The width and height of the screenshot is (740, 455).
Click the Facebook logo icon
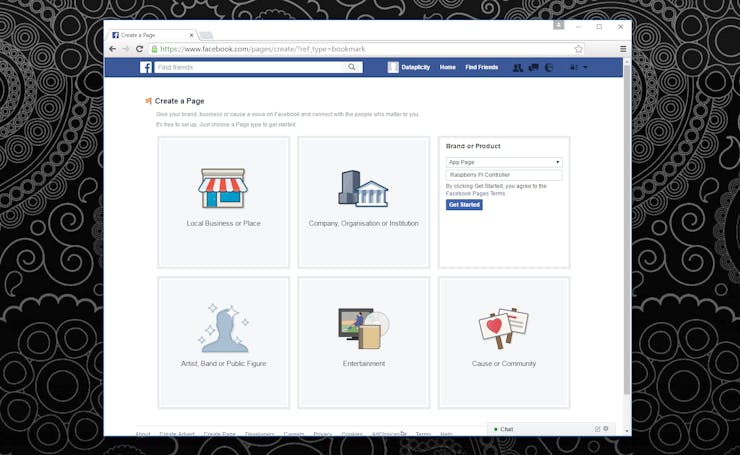coord(146,67)
